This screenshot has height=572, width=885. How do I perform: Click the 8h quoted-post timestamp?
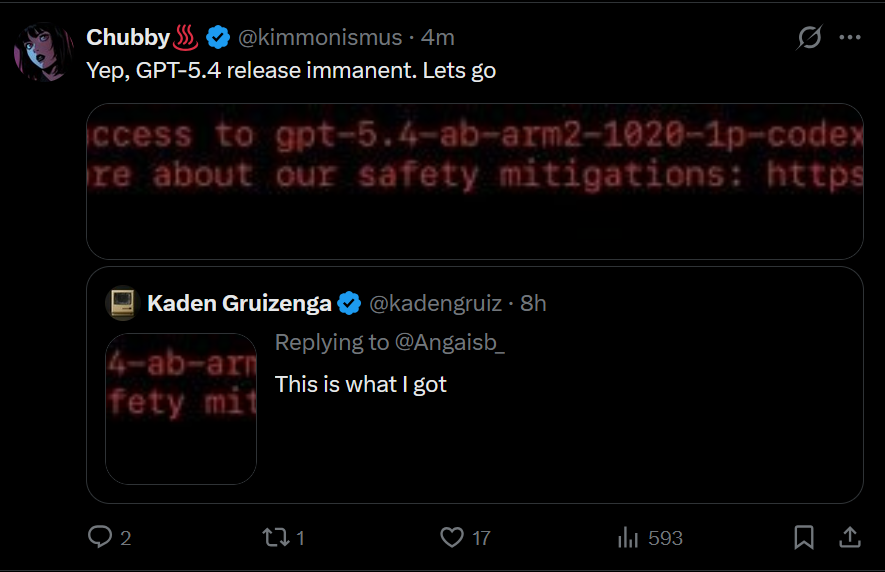tap(534, 303)
